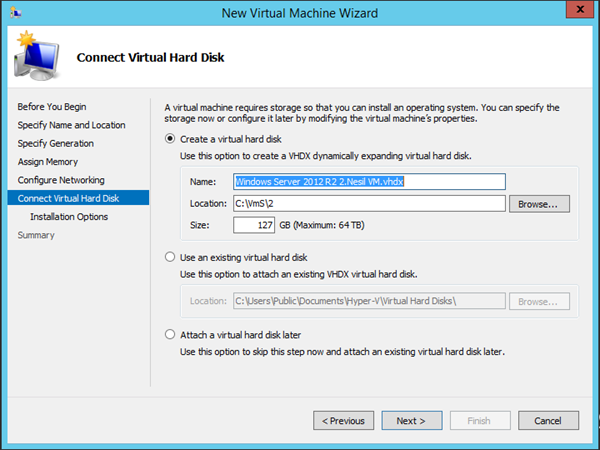This screenshot has width=600, height=450.
Task: Click the Previous button
Action: pyautogui.click(x=344, y=420)
